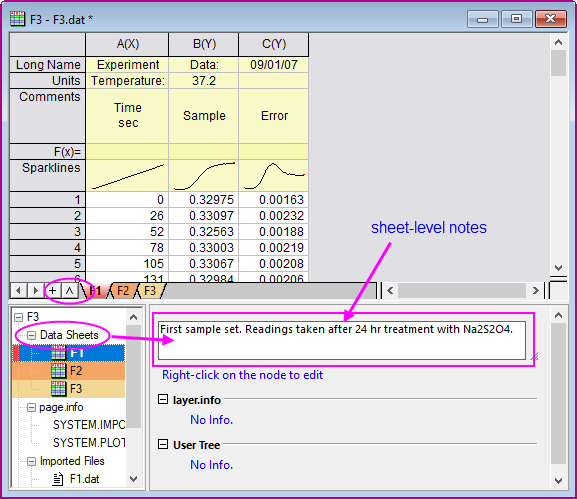577x499 pixels.
Task: Click the cell with value 105
Action: tap(127, 263)
